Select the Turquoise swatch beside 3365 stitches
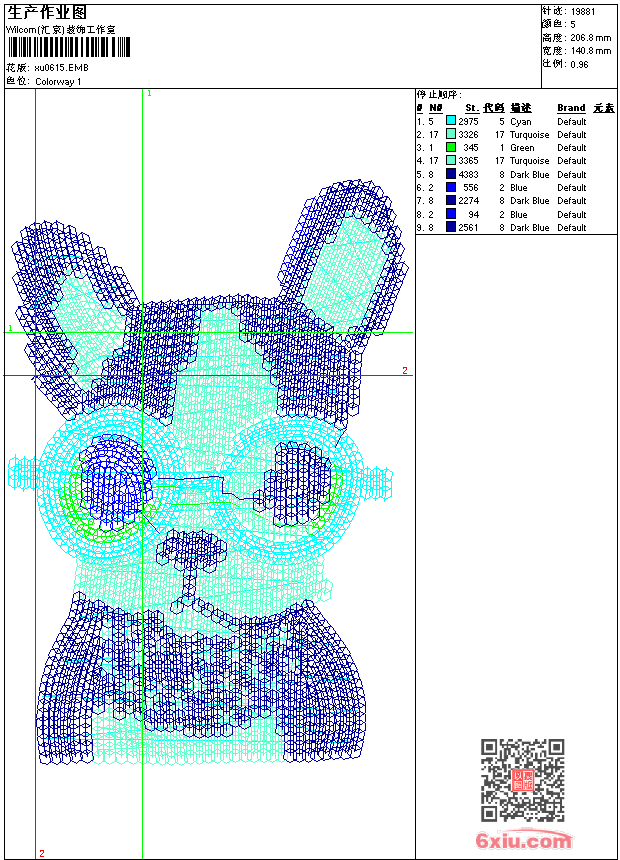Image resolution: width=620 pixels, height=860 pixels. click(451, 160)
